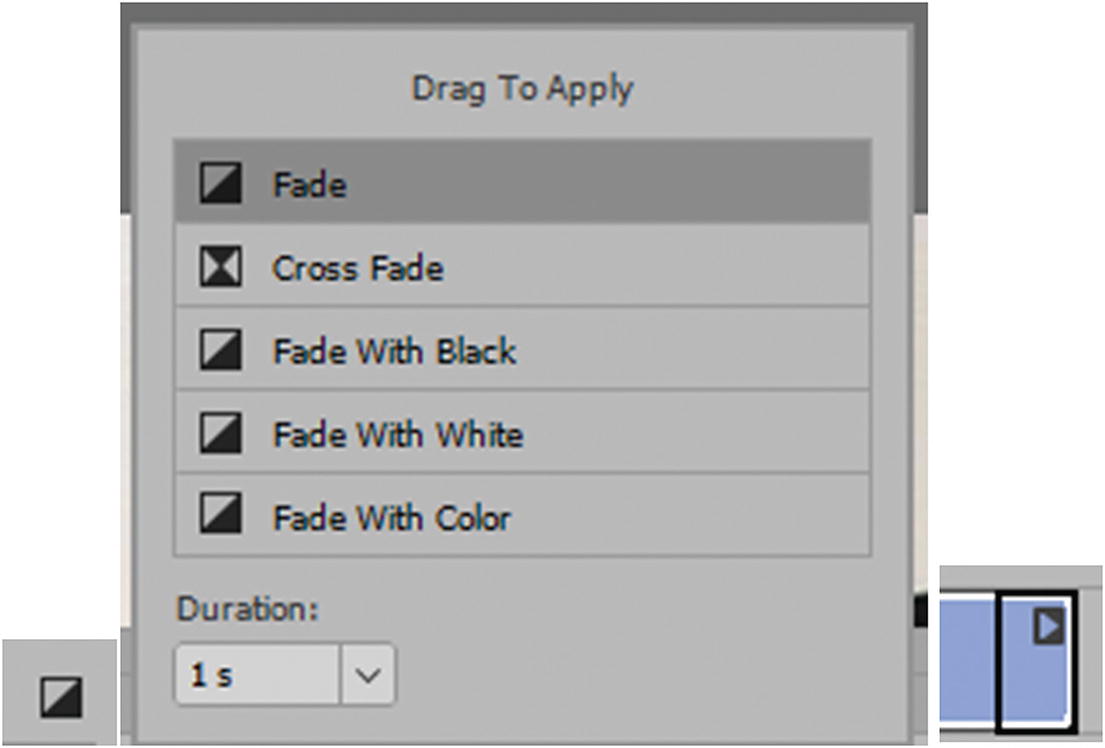Click the Fade With Color icon

point(220,517)
